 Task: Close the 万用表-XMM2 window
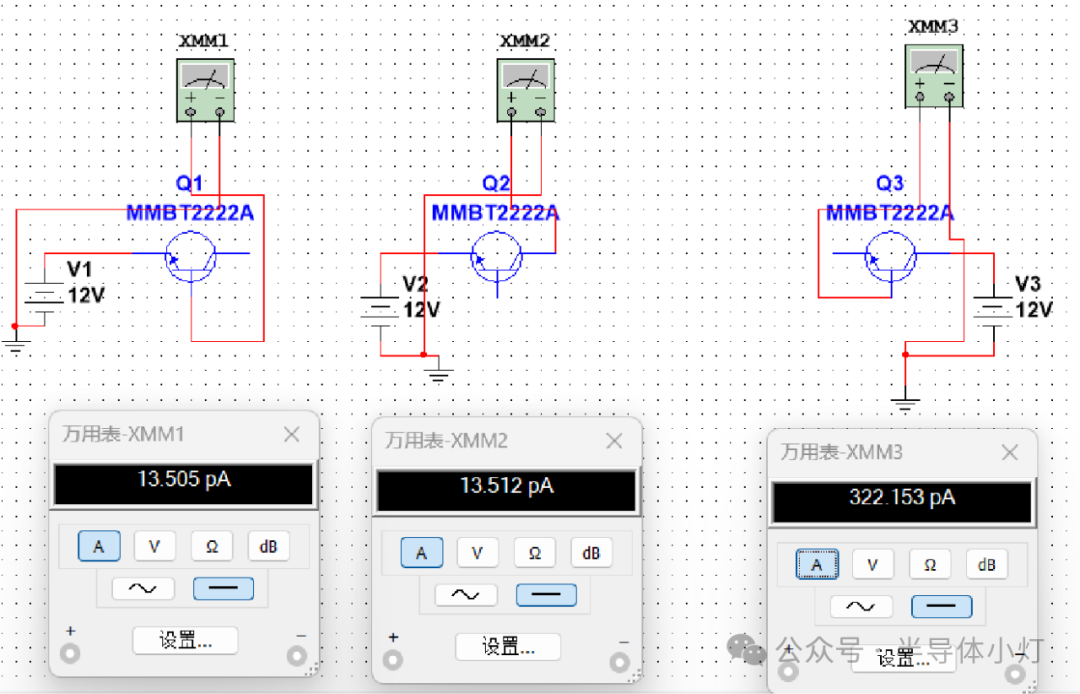coord(614,441)
